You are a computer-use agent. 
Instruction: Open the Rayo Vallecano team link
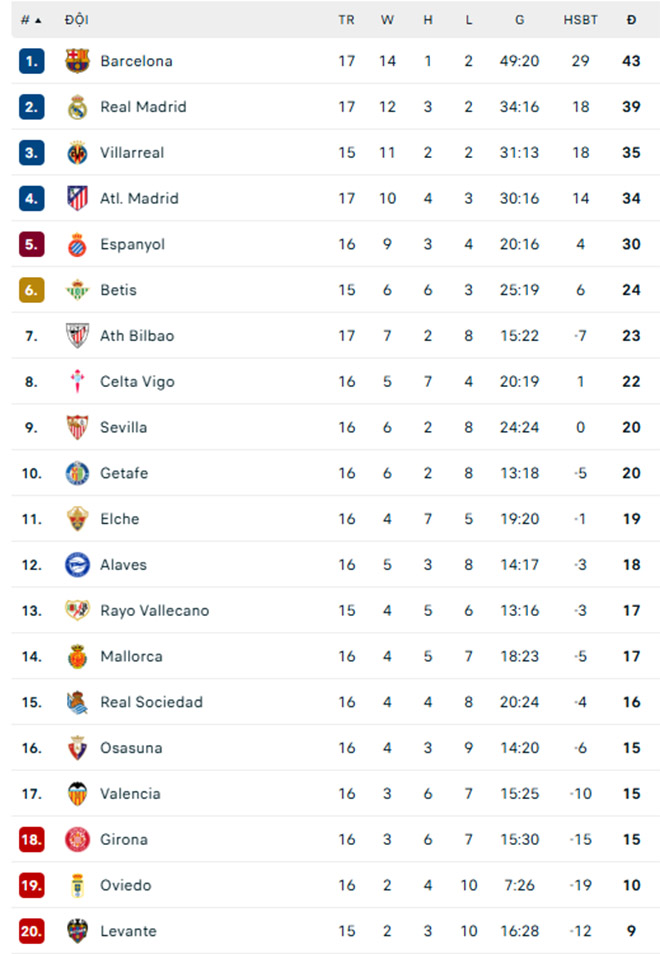coord(154,610)
